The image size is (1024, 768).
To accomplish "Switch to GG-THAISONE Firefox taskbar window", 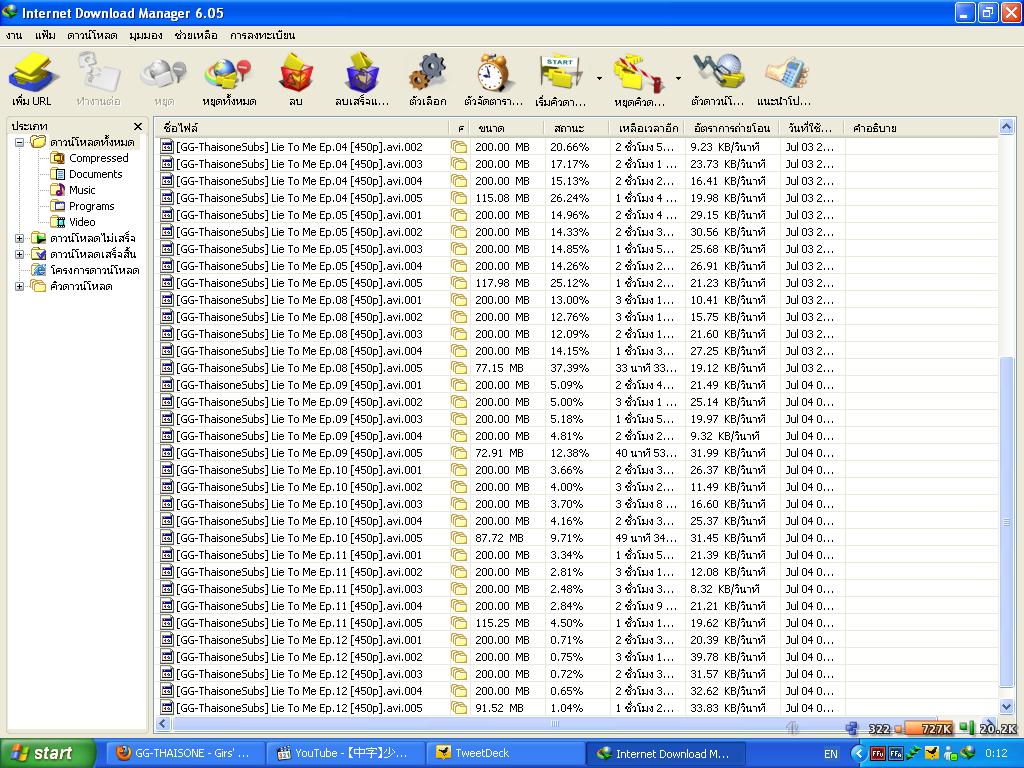I will (184, 753).
